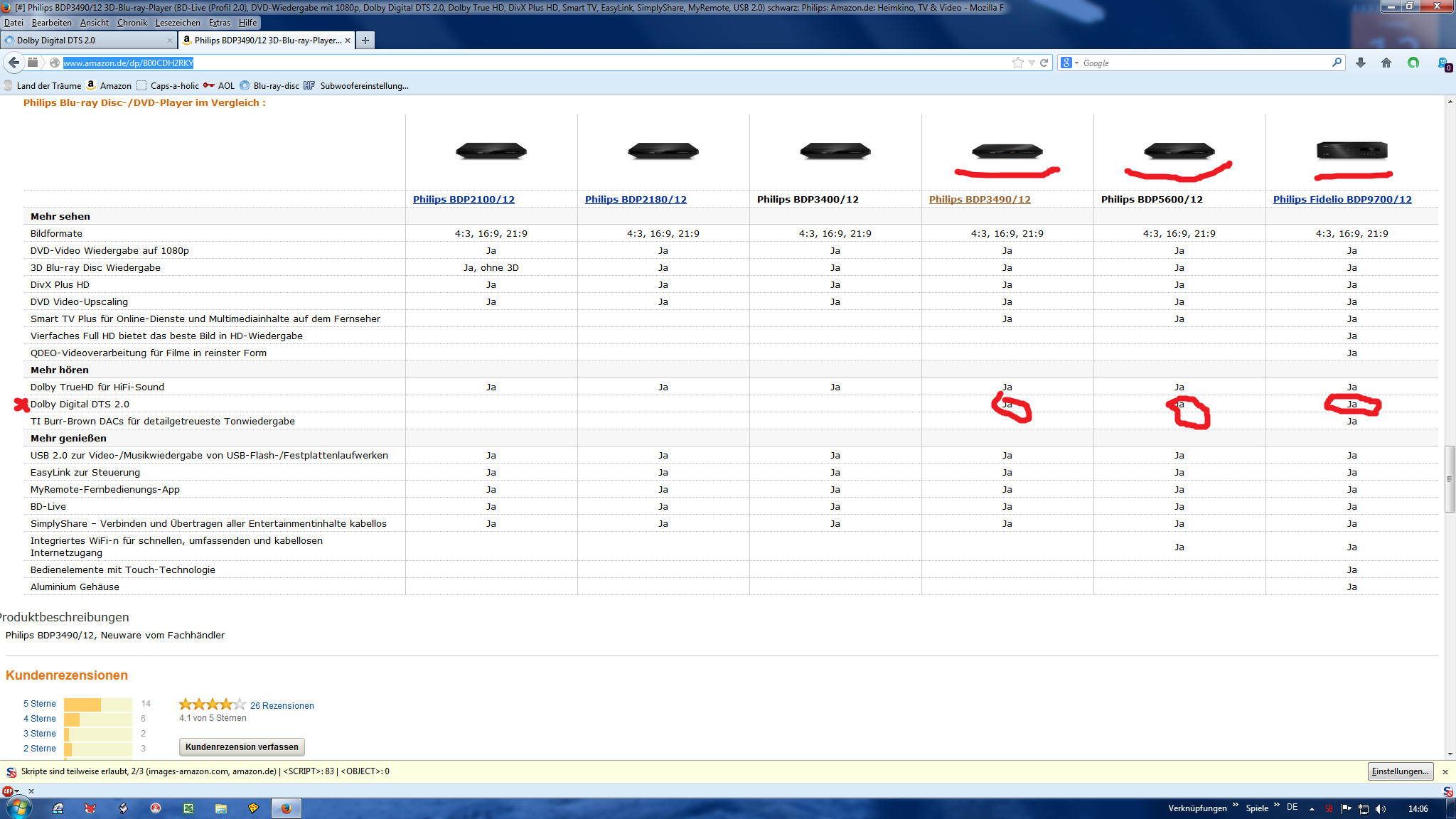The height and width of the screenshot is (819, 1456).
Task: Click Kundenrezension verfassen button
Action: click(242, 746)
